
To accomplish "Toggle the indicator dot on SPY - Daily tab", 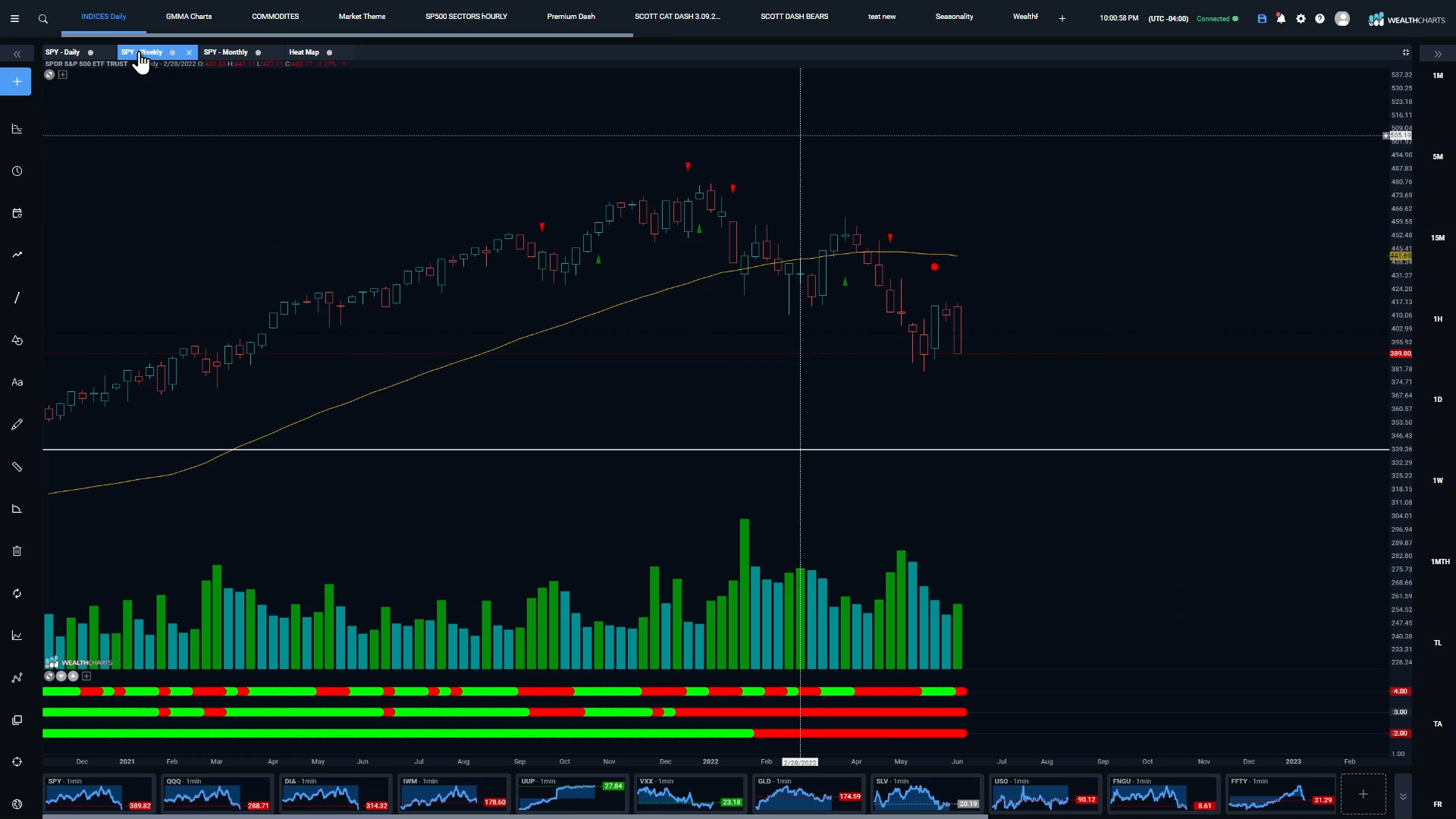I will pos(90,52).
